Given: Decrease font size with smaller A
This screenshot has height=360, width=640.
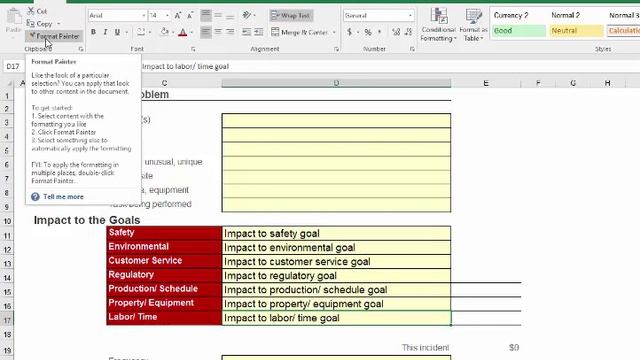Looking at the screenshot, I should 190,16.
